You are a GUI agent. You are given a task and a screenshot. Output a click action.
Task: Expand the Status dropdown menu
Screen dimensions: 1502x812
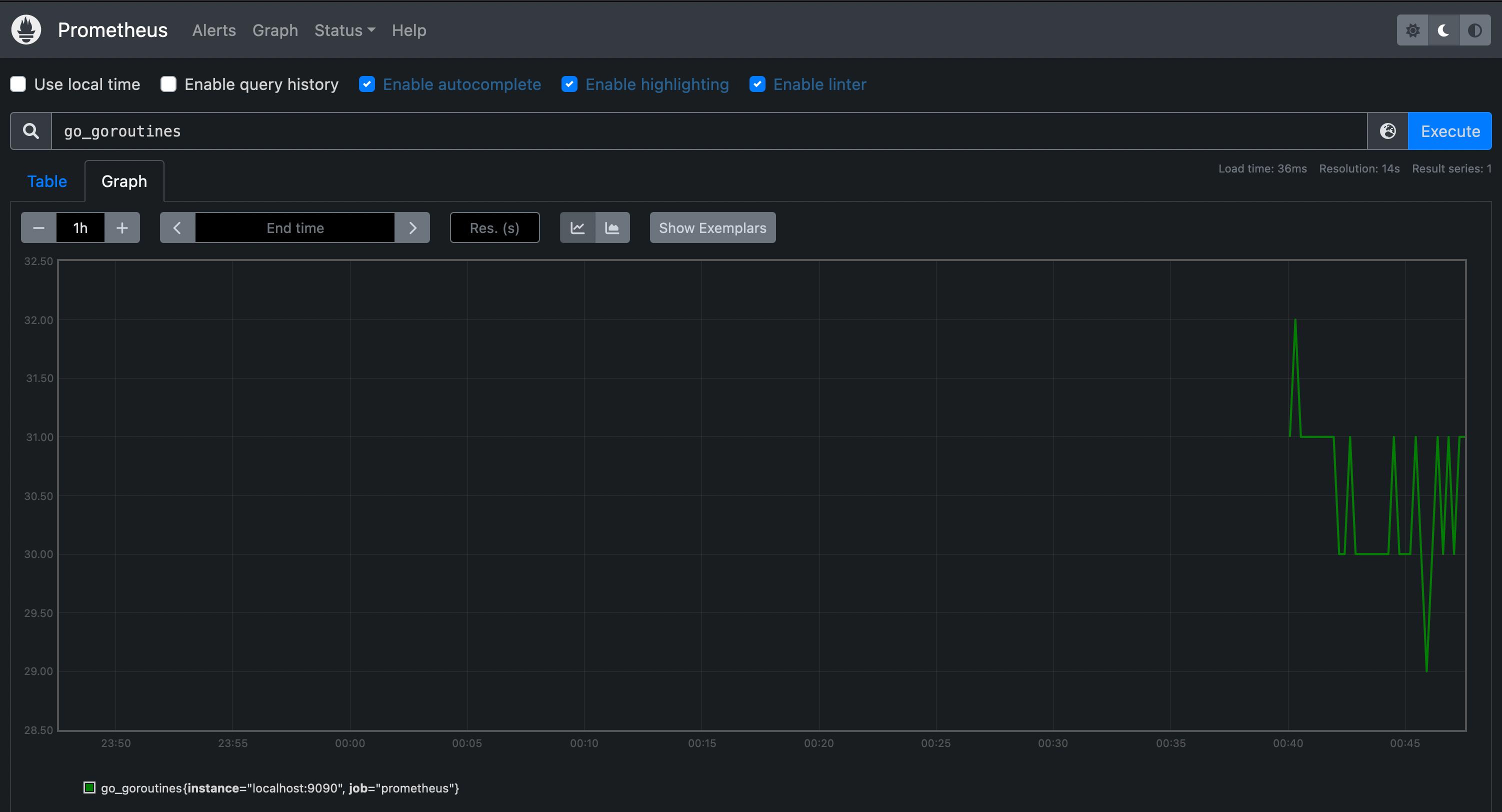[344, 30]
